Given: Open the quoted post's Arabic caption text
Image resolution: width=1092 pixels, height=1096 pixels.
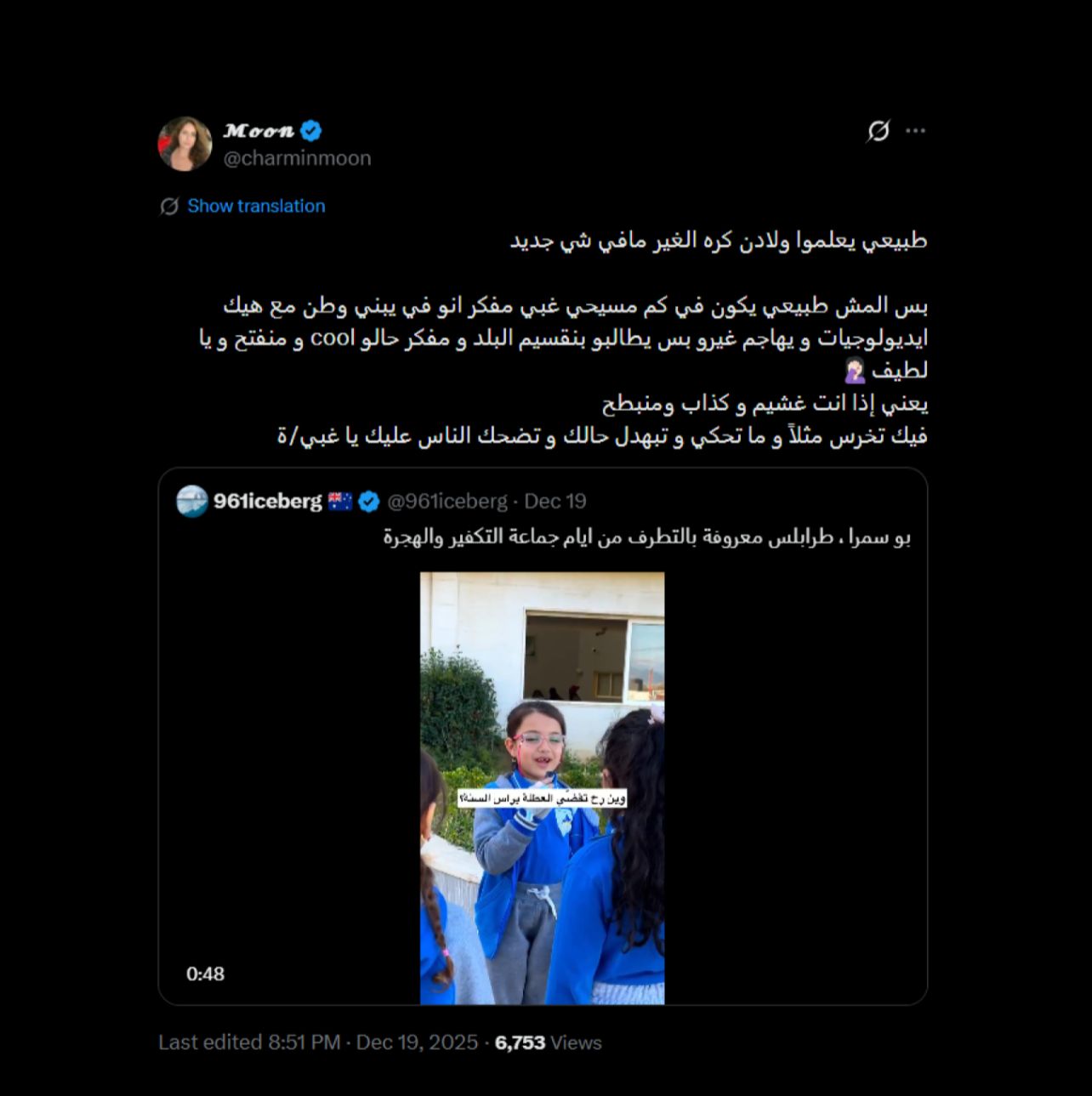Looking at the screenshot, I should (646, 537).
